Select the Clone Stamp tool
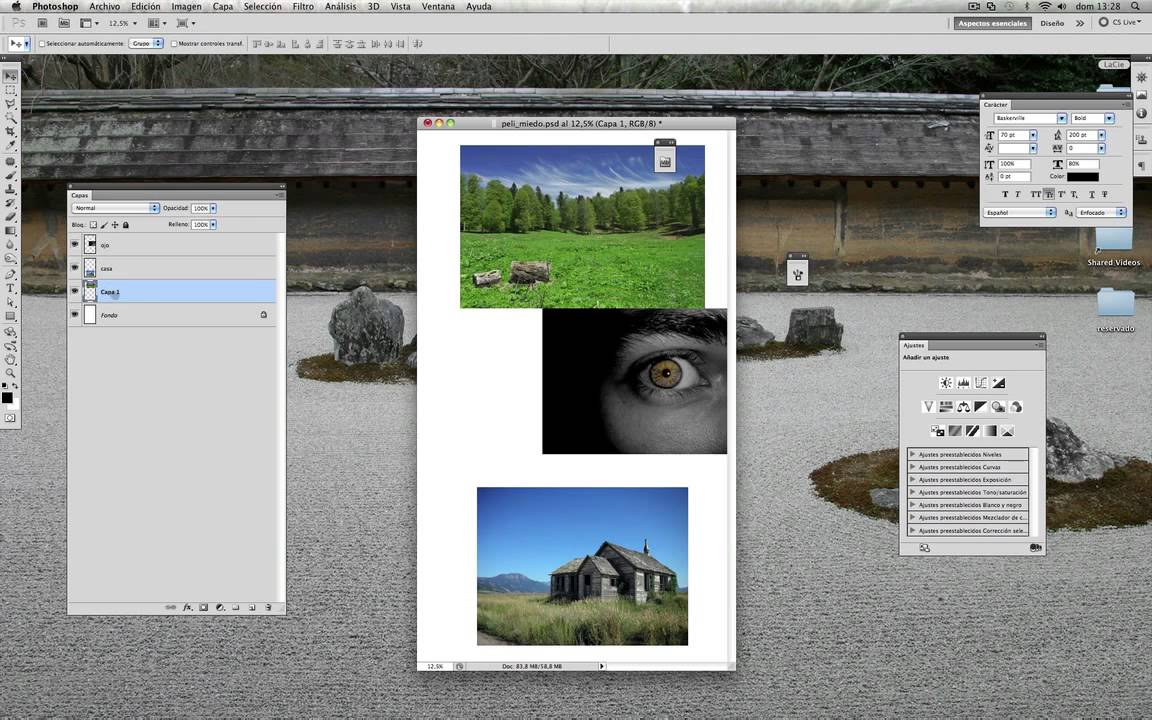The width and height of the screenshot is (1152, 720). click(x=10, y=189)
